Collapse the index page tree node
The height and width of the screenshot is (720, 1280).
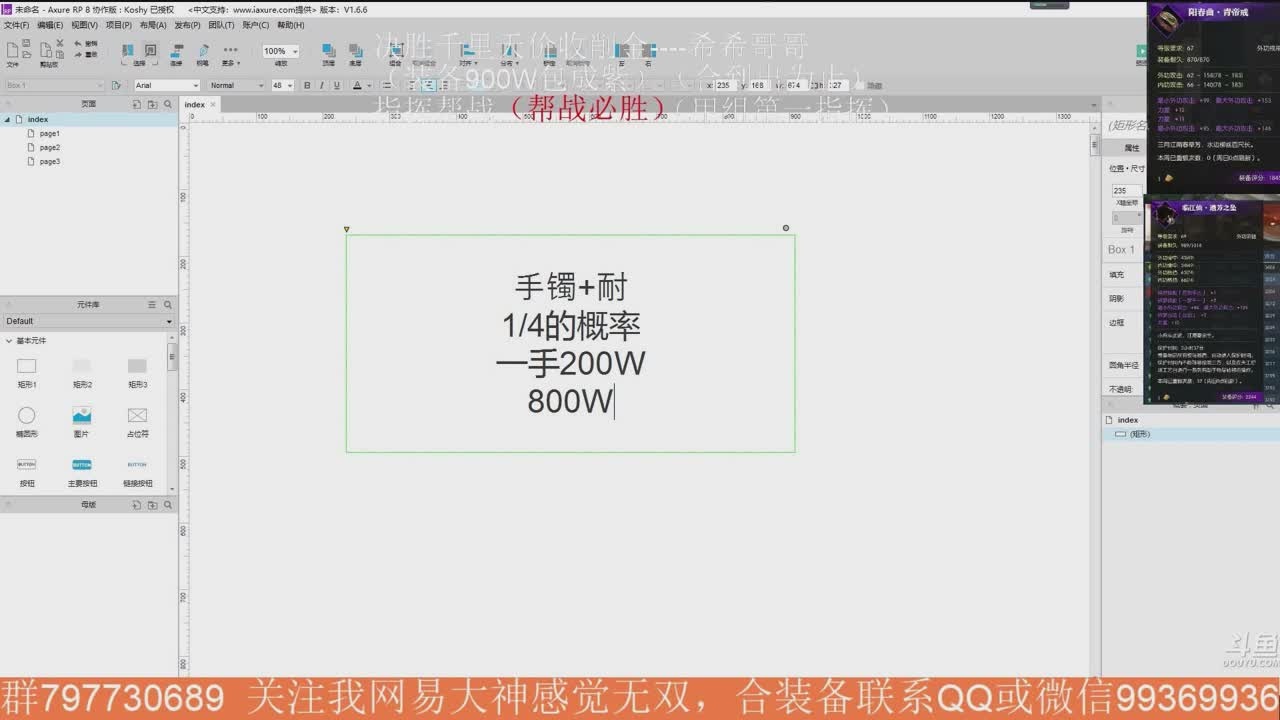pyautogui.click(x=7, y=119)
